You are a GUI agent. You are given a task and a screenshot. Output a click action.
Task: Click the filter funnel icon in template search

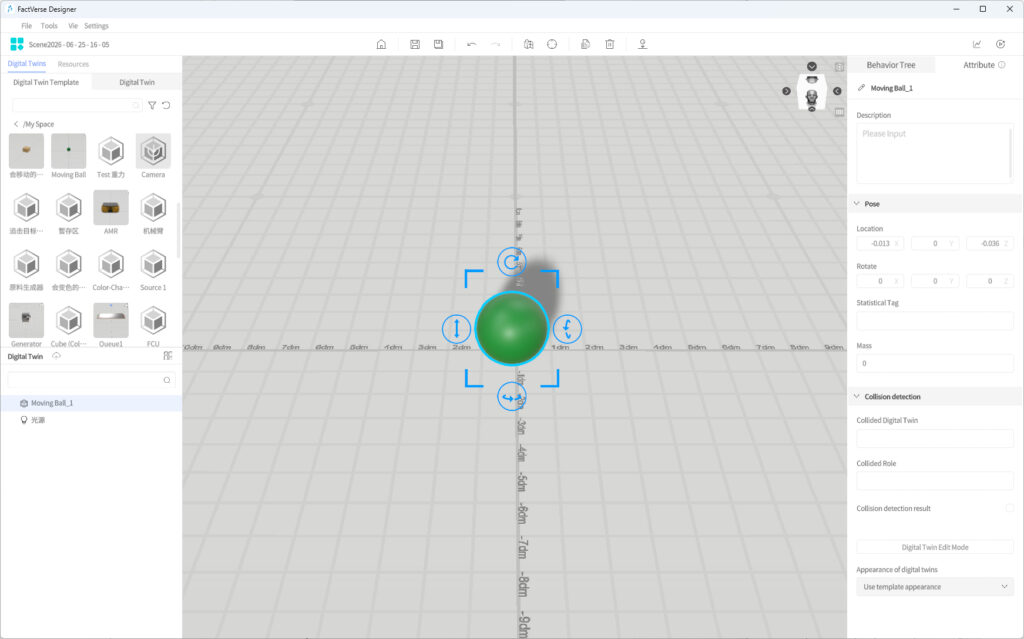click(152, 105)
